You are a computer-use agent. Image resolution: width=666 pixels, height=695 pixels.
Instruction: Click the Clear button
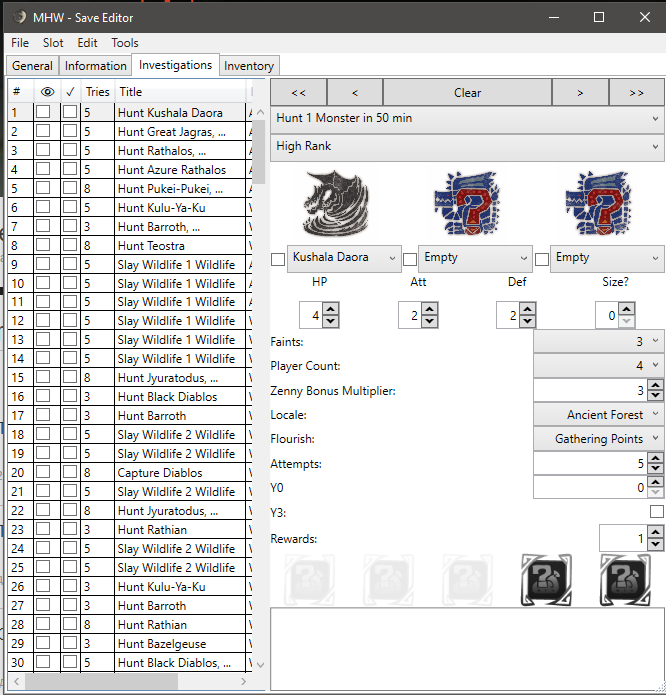tap(467, 93)
